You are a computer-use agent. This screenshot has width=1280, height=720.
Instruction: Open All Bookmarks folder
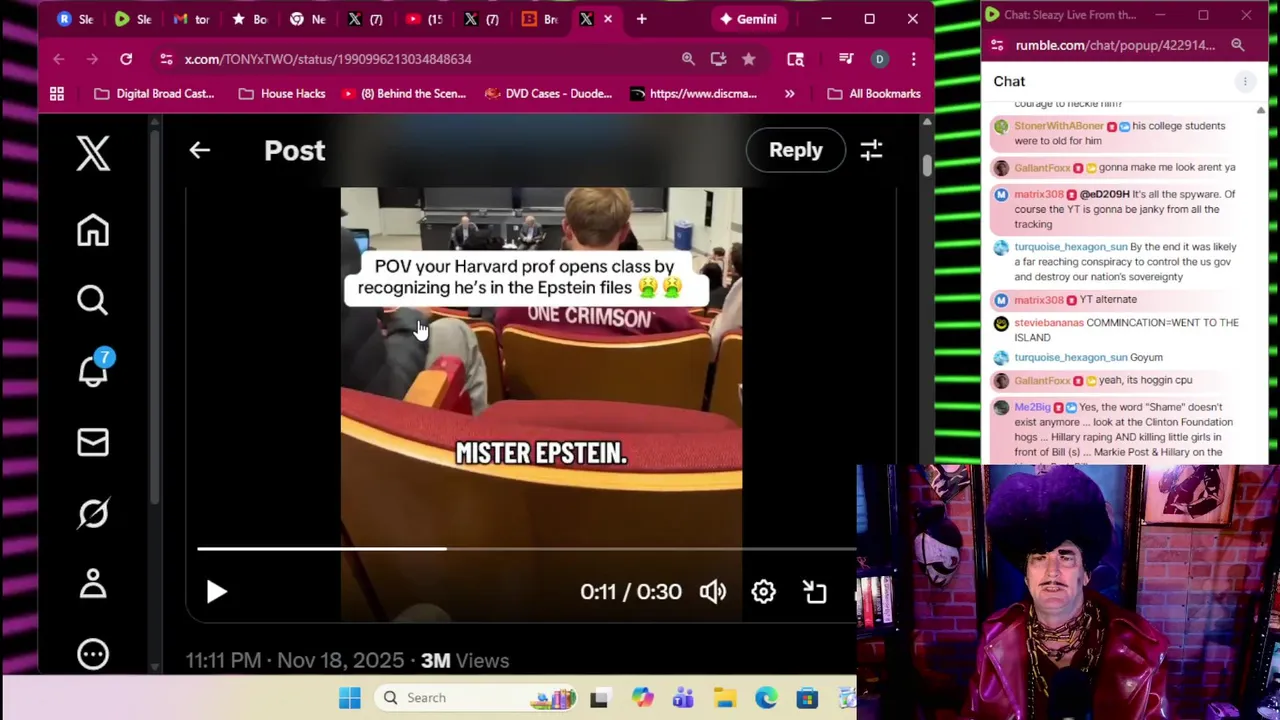[875, 94]
